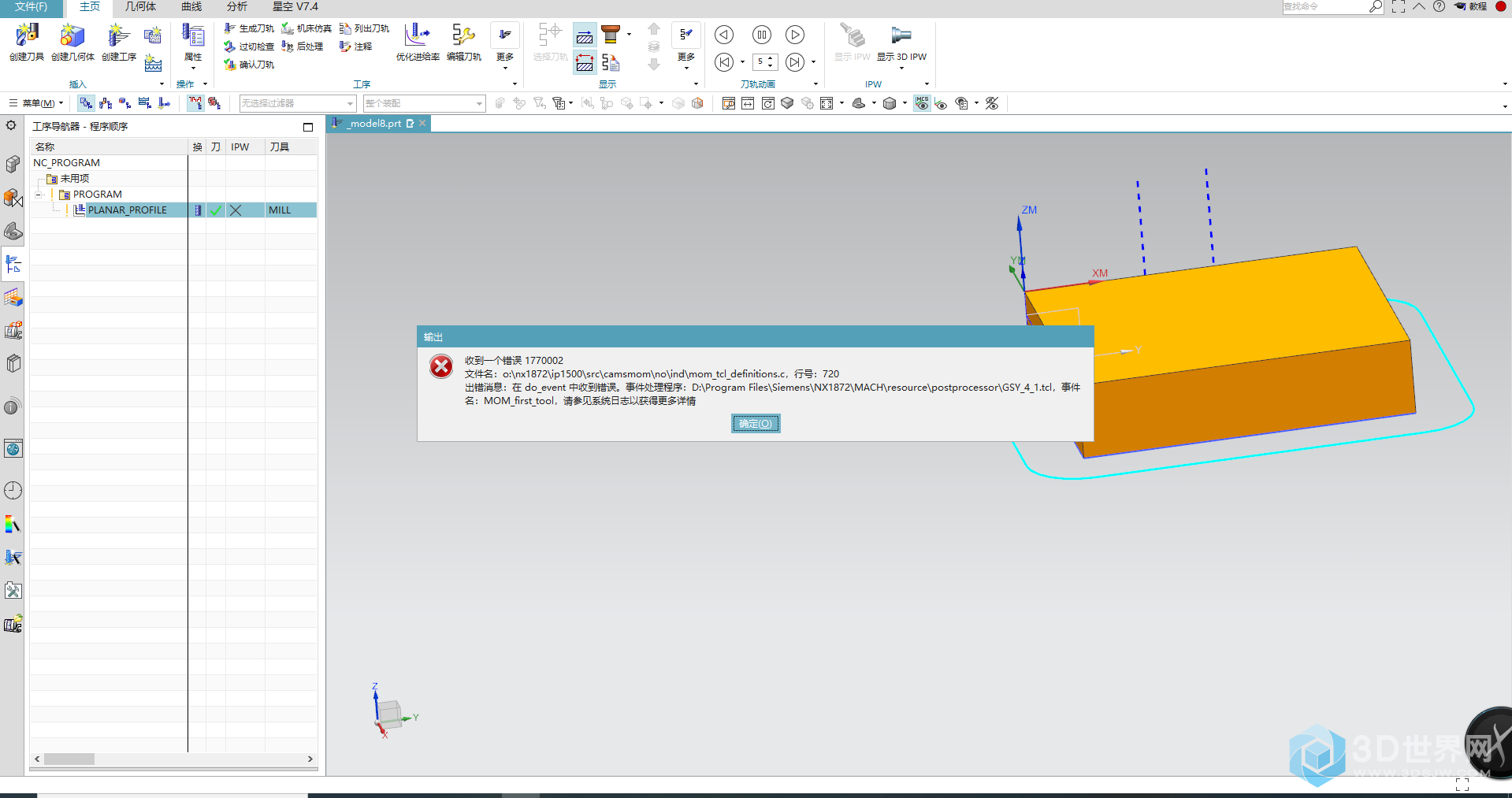
Task: Click Machine Simulation (机床仿真)
Action: coord(307,28)
